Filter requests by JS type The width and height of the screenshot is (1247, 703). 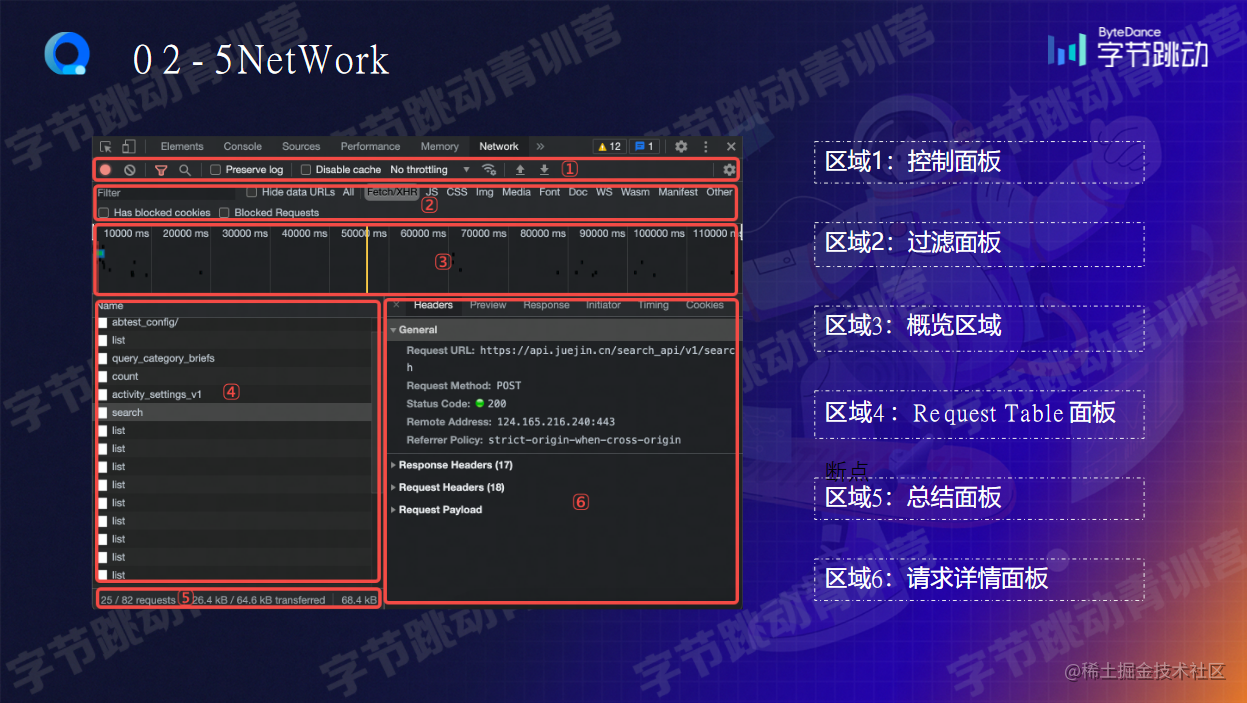pos(432,192)
